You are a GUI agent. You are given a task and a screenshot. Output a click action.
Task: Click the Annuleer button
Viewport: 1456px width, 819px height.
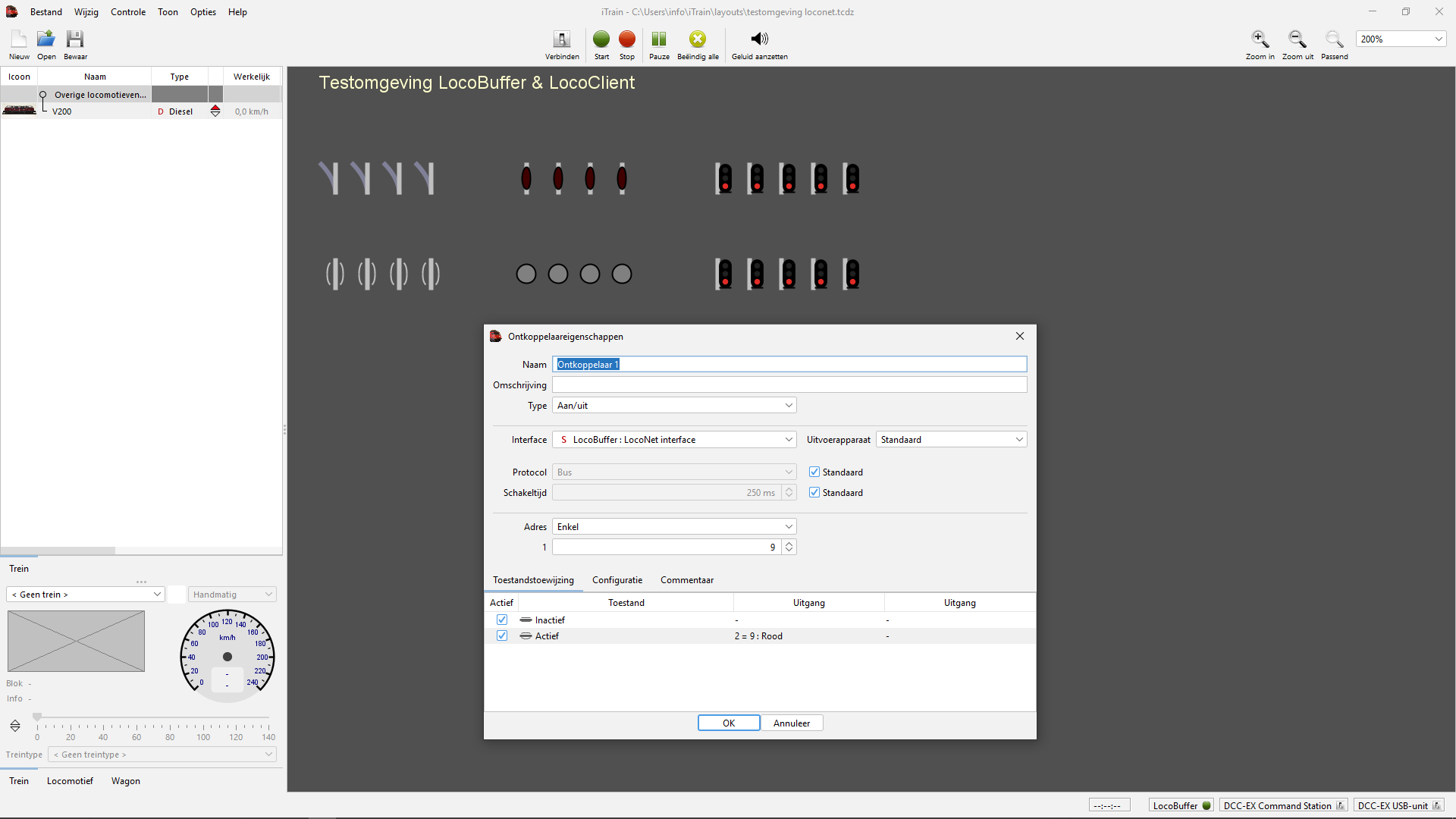coord(792,723)
